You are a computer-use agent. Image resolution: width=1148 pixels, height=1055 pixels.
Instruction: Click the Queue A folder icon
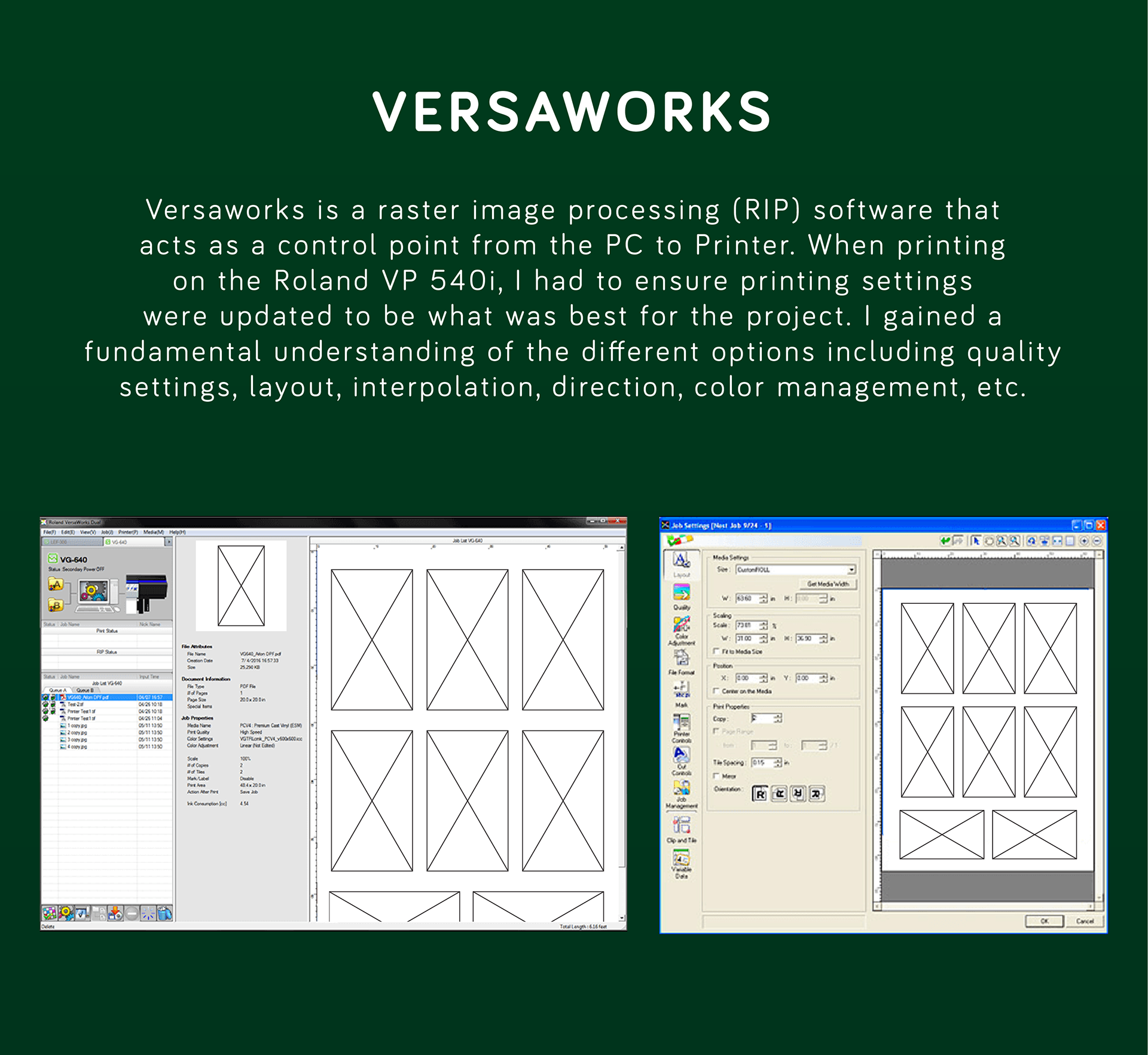pyautogui.click(x=55, y=584)
